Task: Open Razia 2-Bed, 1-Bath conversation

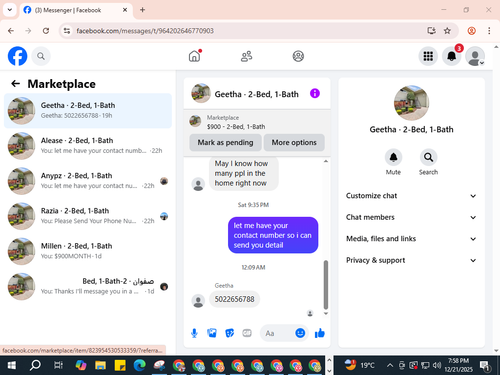Action: point(88,216)
